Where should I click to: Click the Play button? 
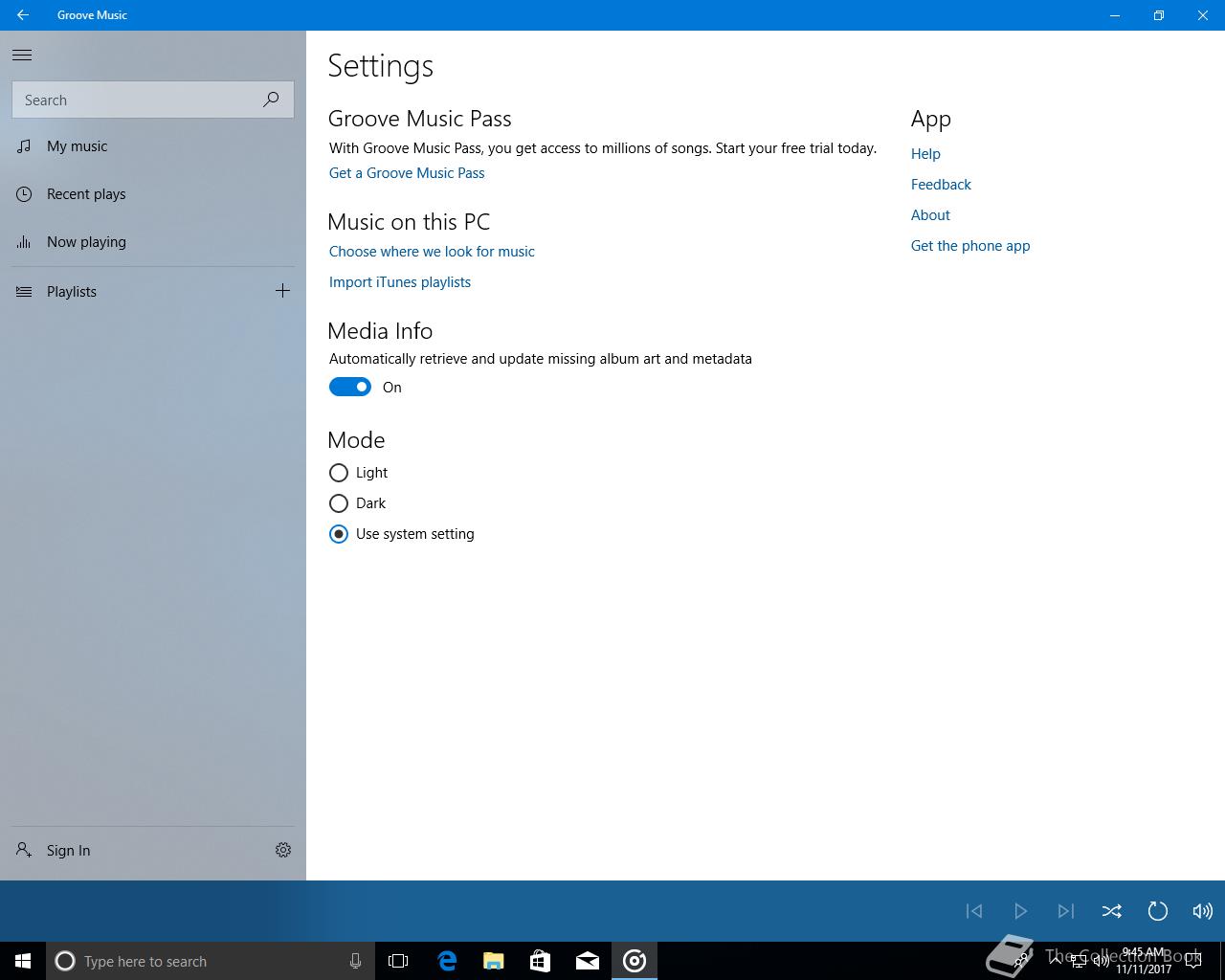pos(1020,911)
